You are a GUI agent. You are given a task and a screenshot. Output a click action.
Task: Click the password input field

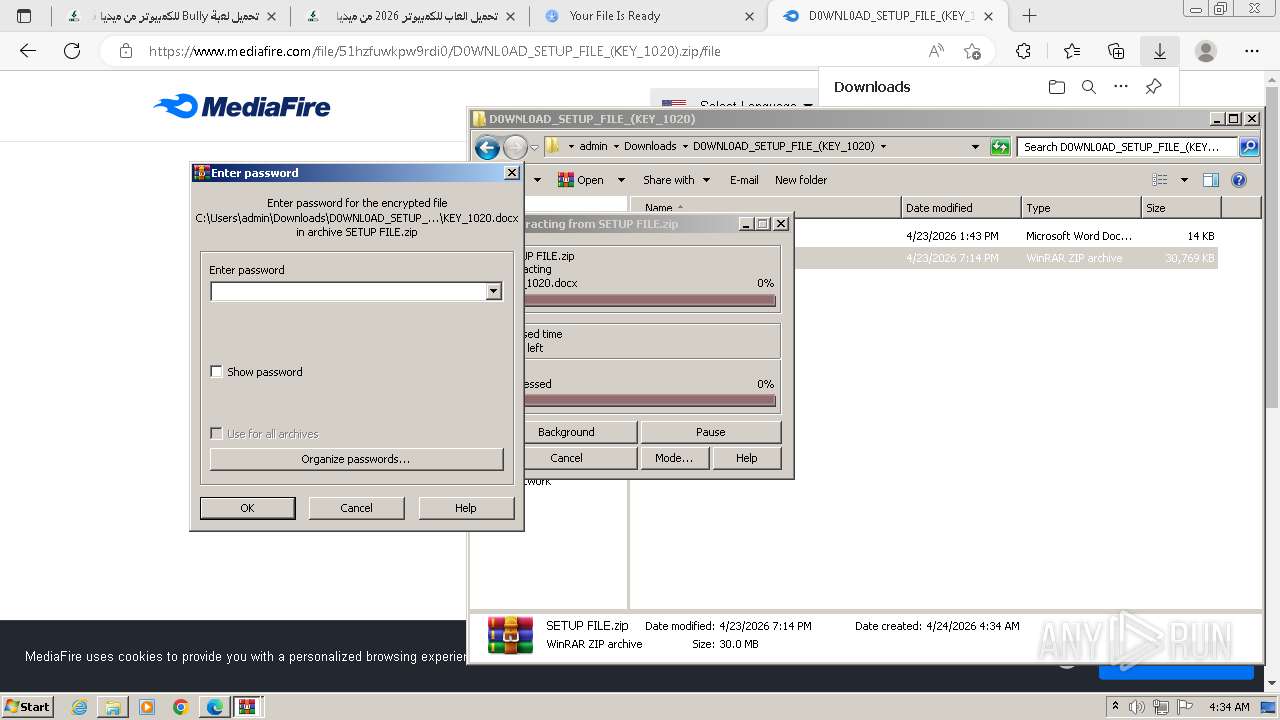(348, 292)
